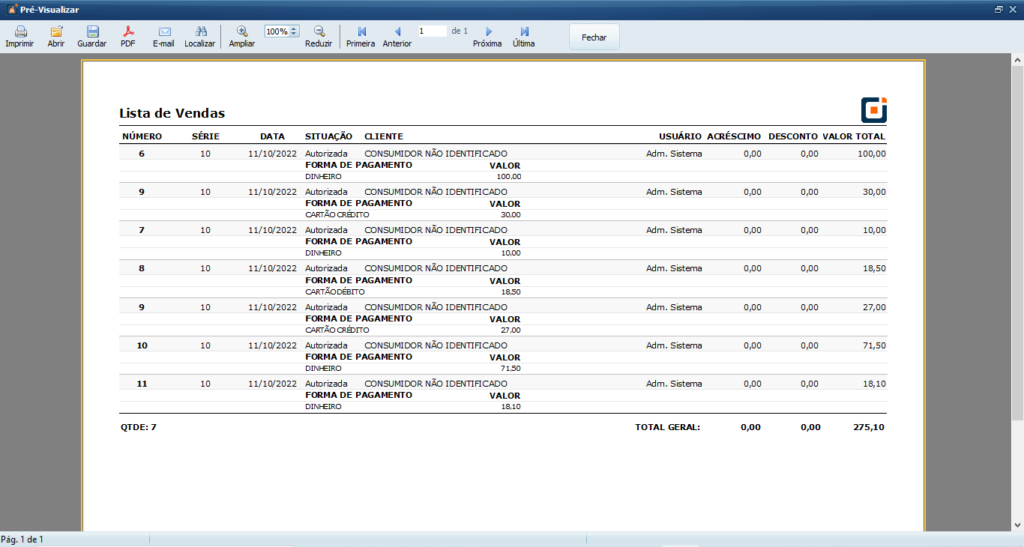The width and height of the screenshot is (1024, 547).
Task: Send the report via the E-mail icon
Action: [164, 31]
